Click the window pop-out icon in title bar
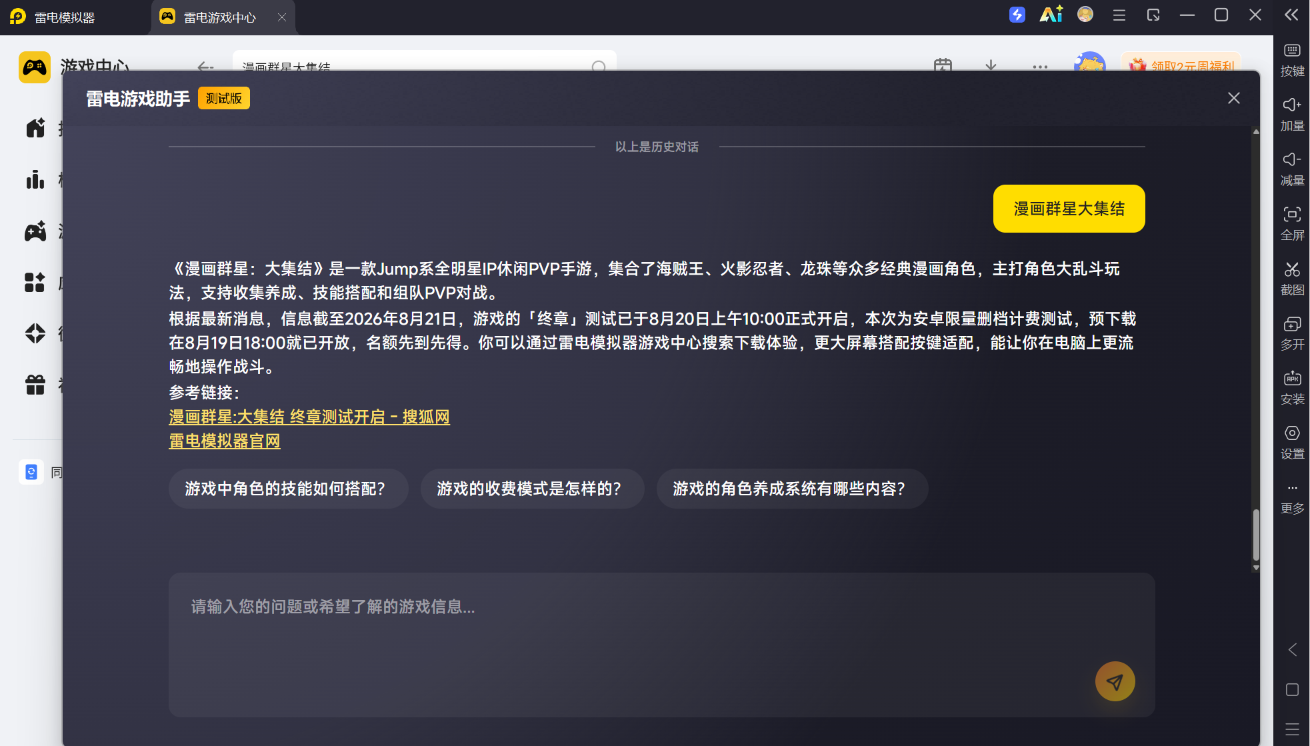The image size is (1310, 746). point(1153,15)
